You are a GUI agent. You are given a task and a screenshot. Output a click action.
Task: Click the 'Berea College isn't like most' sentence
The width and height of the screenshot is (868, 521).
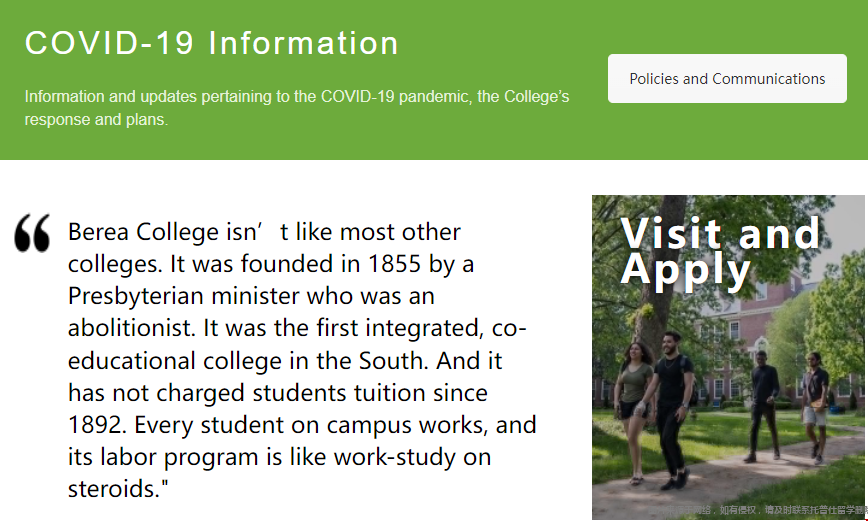point(264,232)
